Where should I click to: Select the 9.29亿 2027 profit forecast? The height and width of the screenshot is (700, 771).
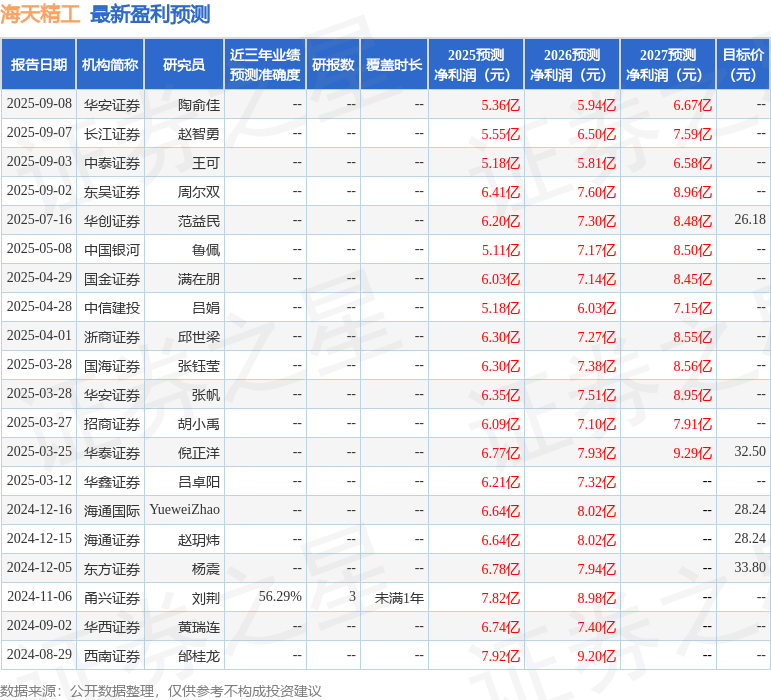(691, 453)
